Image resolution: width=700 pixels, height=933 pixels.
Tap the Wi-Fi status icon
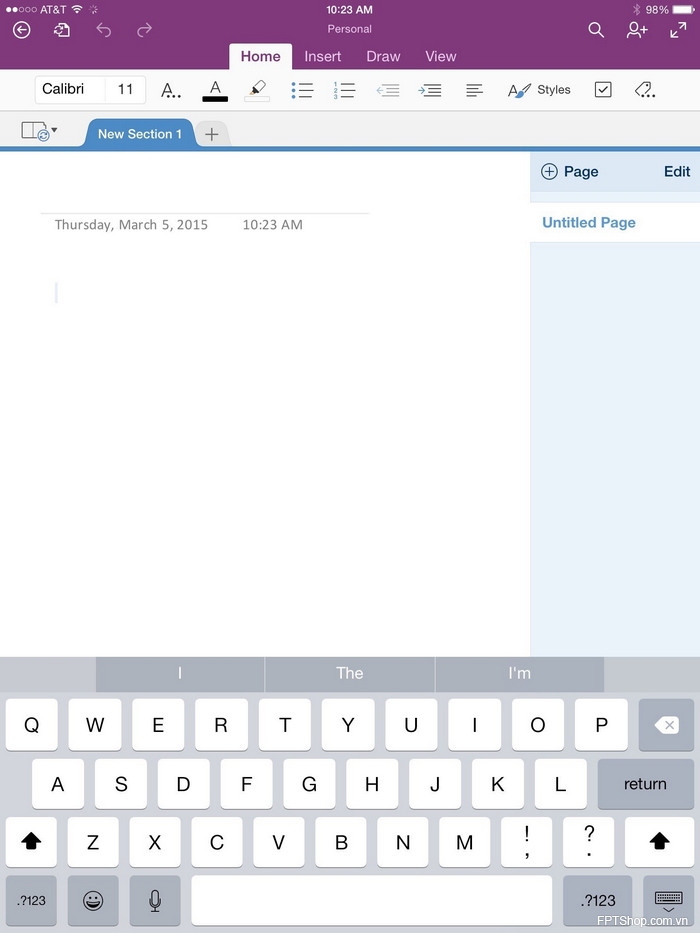(x=77, y=10)
